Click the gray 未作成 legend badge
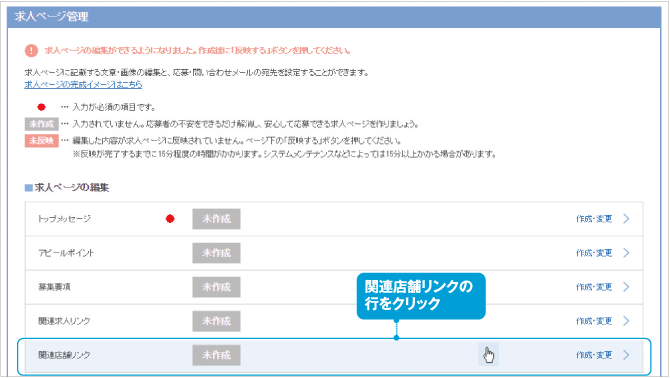The height and width of the screenshot is (378, 670). pos(41,124)
